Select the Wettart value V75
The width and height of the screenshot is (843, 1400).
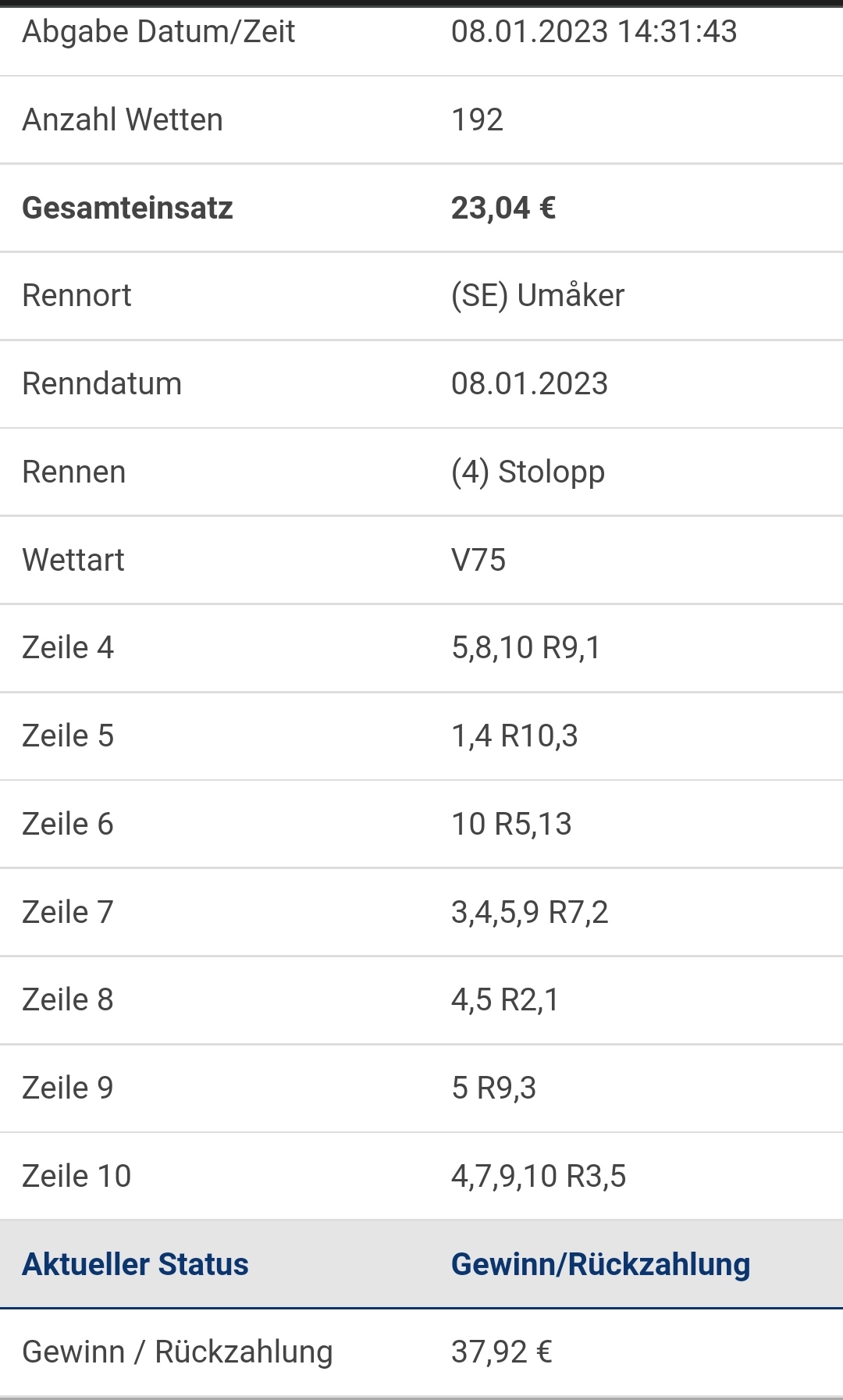(x=478, y=561)
